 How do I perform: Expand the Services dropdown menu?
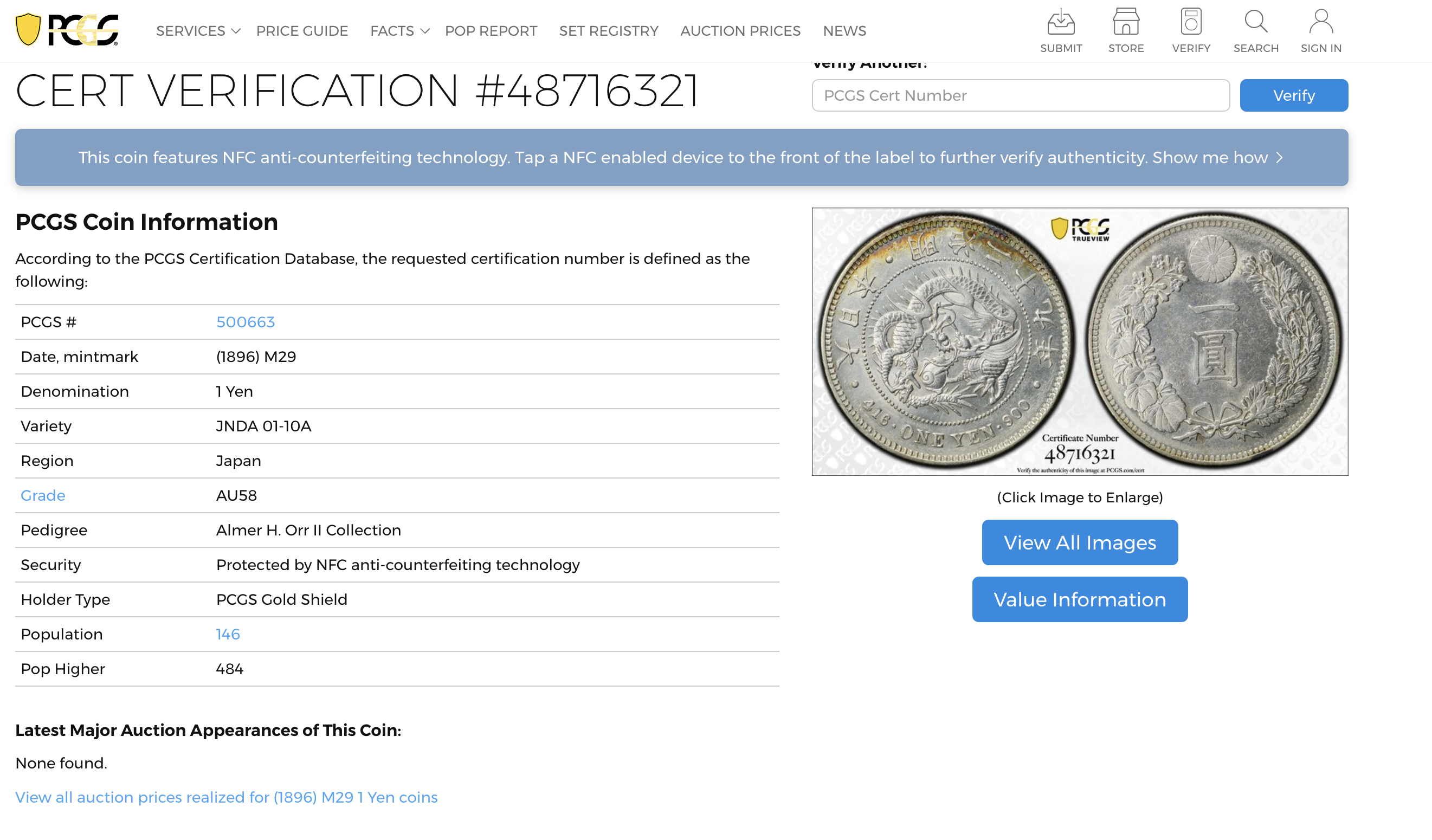198,31
